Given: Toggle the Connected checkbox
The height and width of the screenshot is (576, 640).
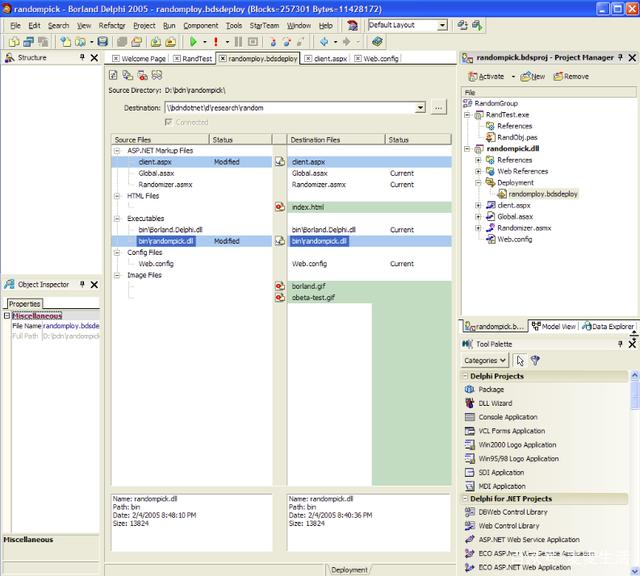Looking at the screenshot, I should tap(168, 122).
